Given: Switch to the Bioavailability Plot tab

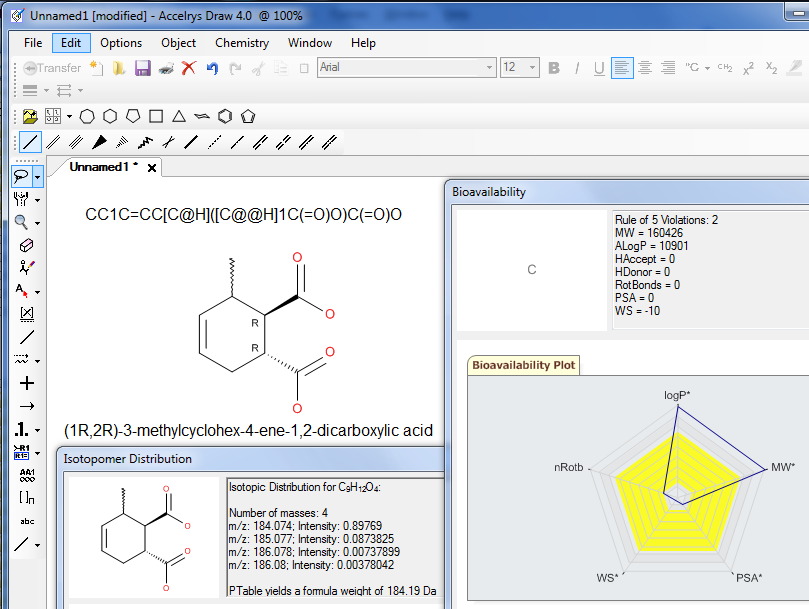Looking at the screenshot, I should (x=523, y=365).
